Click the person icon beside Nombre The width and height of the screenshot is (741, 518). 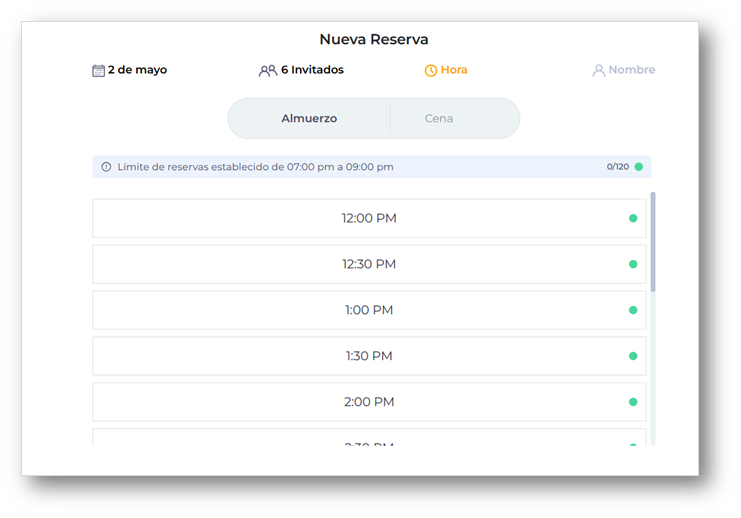(599, 71)
